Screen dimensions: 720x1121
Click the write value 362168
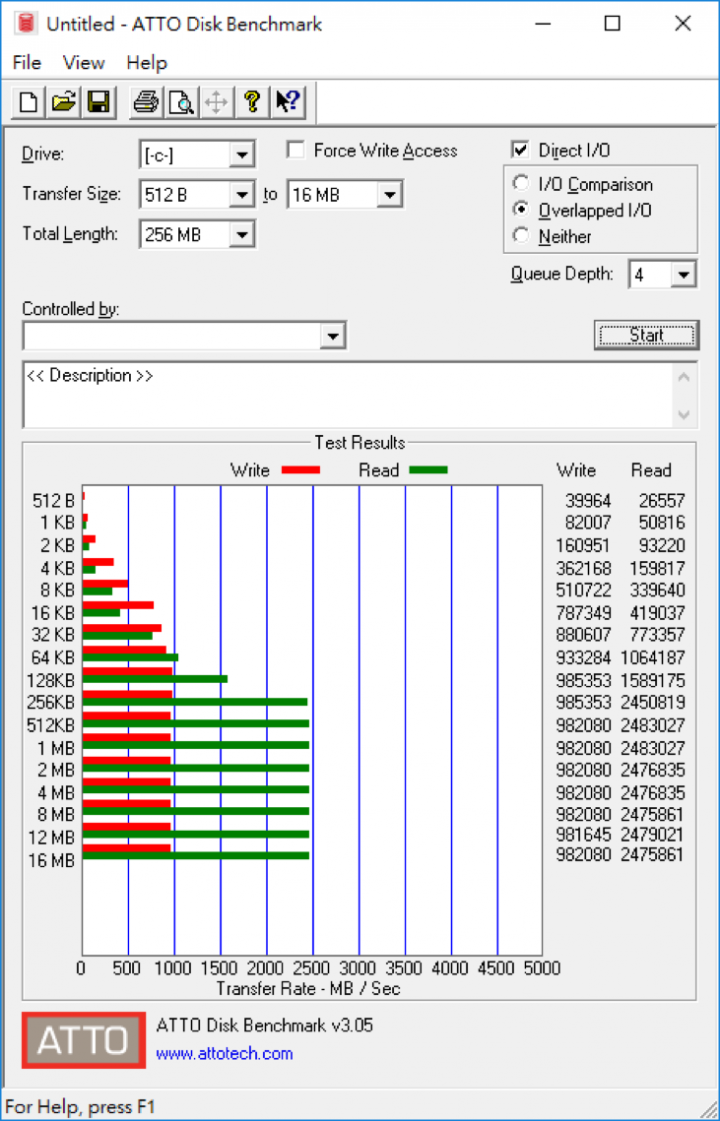click(x=583, y=568)
